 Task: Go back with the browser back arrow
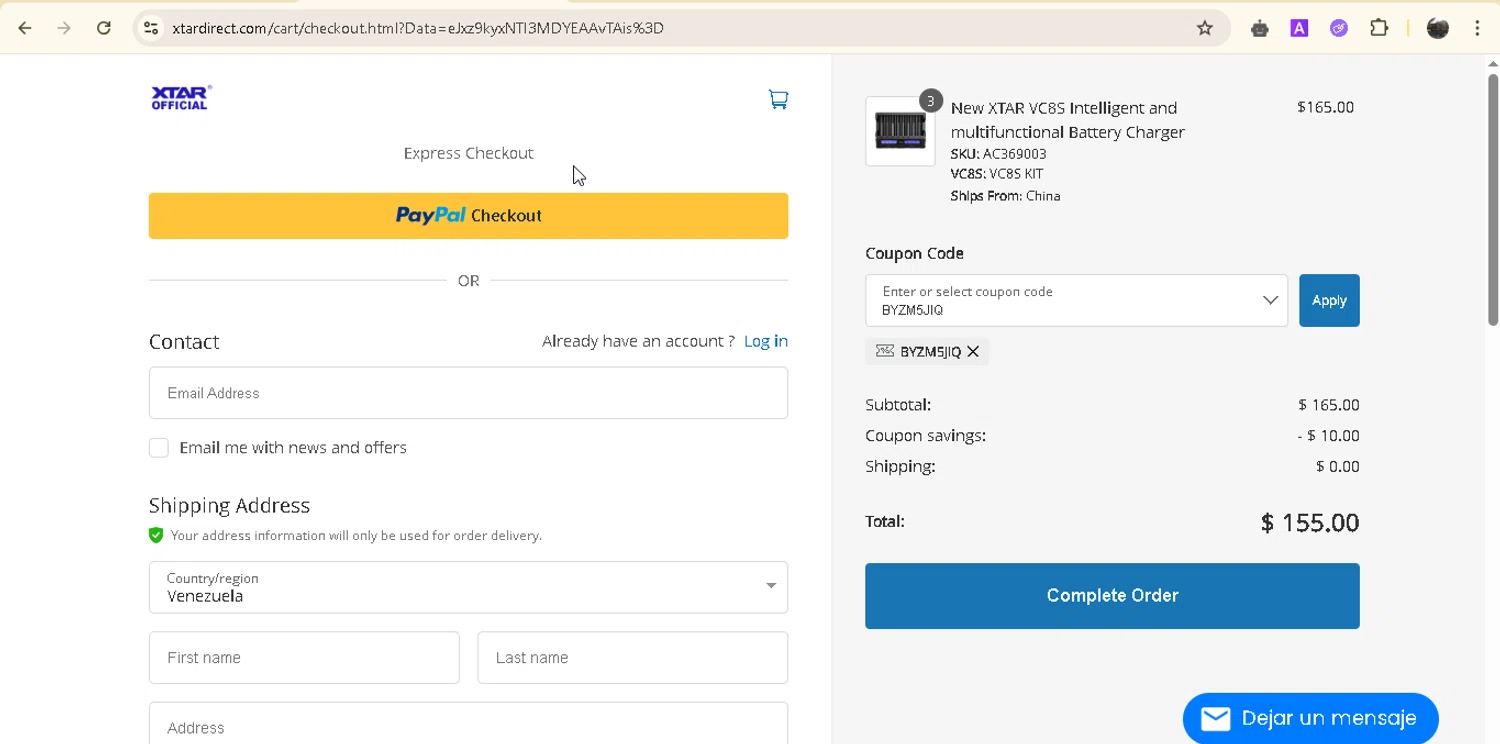click(25, 28)
